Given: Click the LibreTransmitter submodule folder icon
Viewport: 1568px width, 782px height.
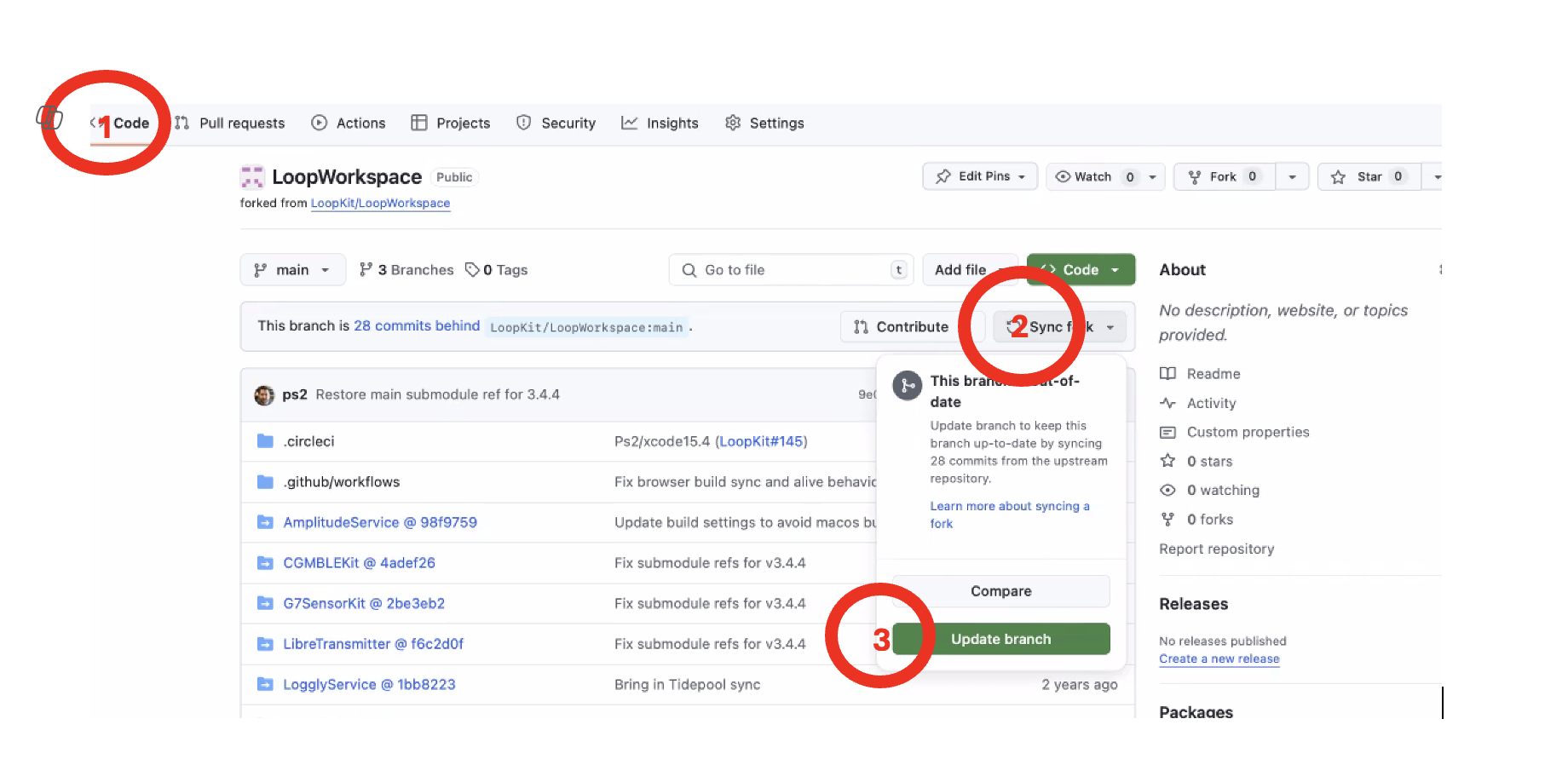Looking at the screenshot, I should (x=265, y=643).
